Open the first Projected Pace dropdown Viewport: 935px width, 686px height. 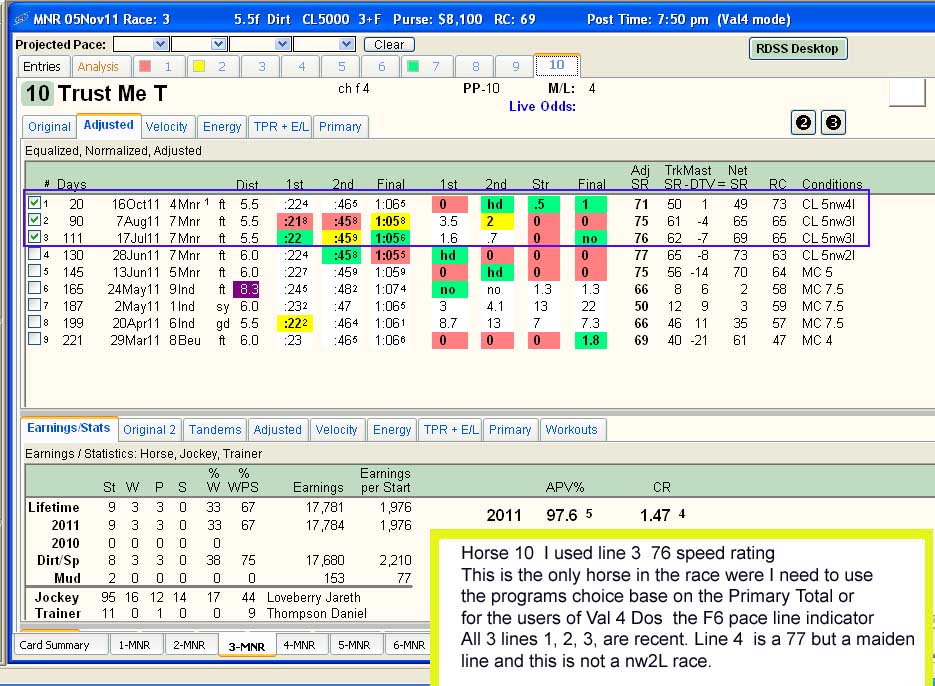point(160,44)
